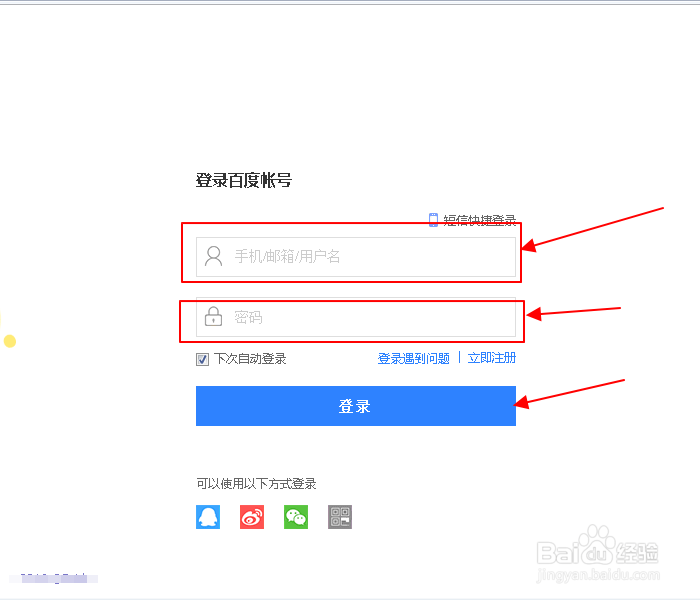Screen dimensions: 700x600
Task: Open the QR code login icon
Action: (x=340, y=517)
